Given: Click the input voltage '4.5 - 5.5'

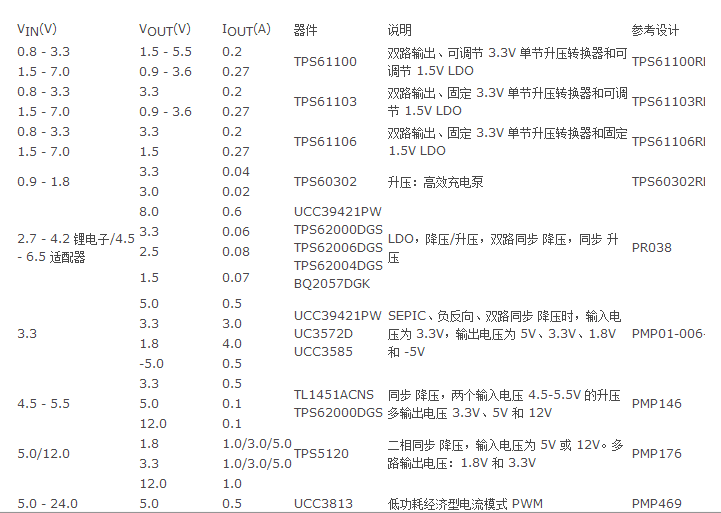Looking at the screenshot, I should click(x=43, y=404).
